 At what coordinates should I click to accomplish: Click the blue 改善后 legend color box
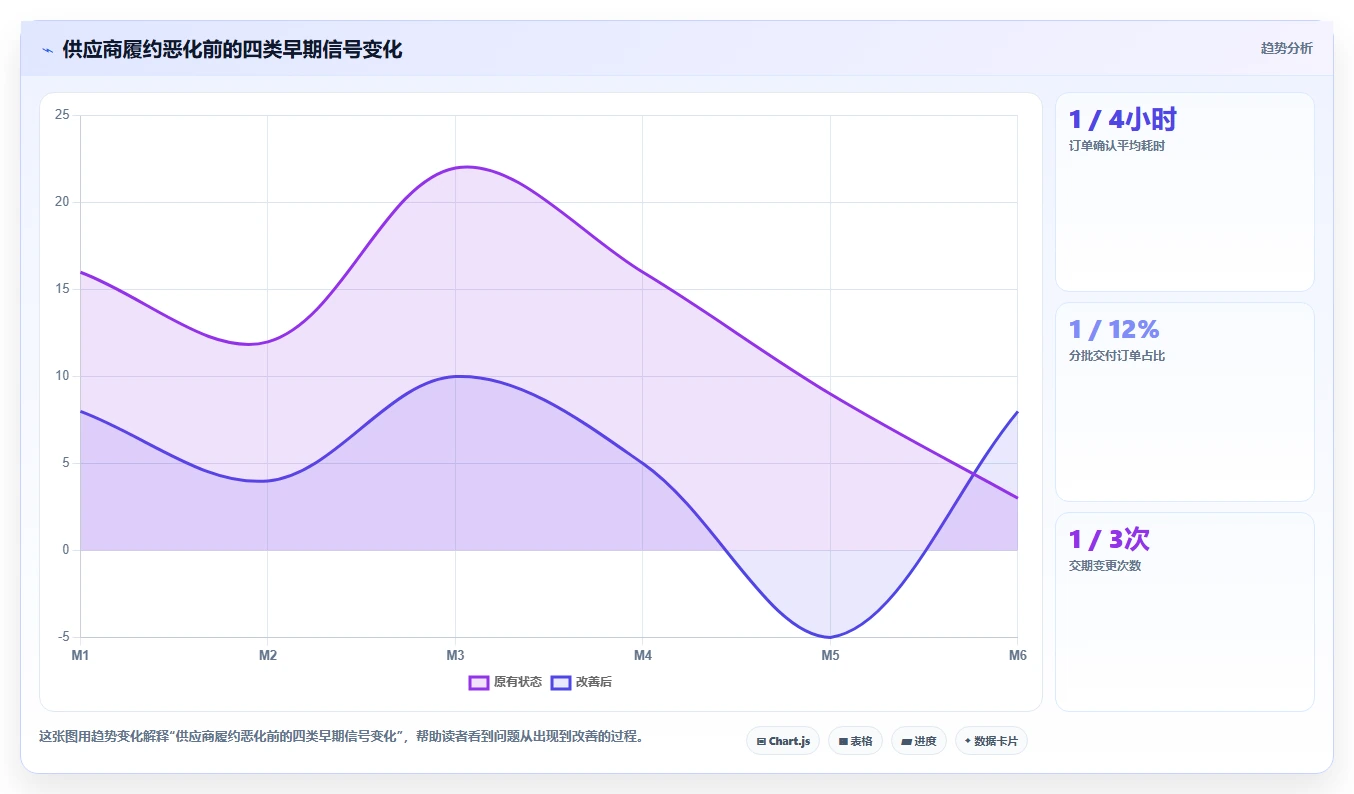(x=561, y=682)
